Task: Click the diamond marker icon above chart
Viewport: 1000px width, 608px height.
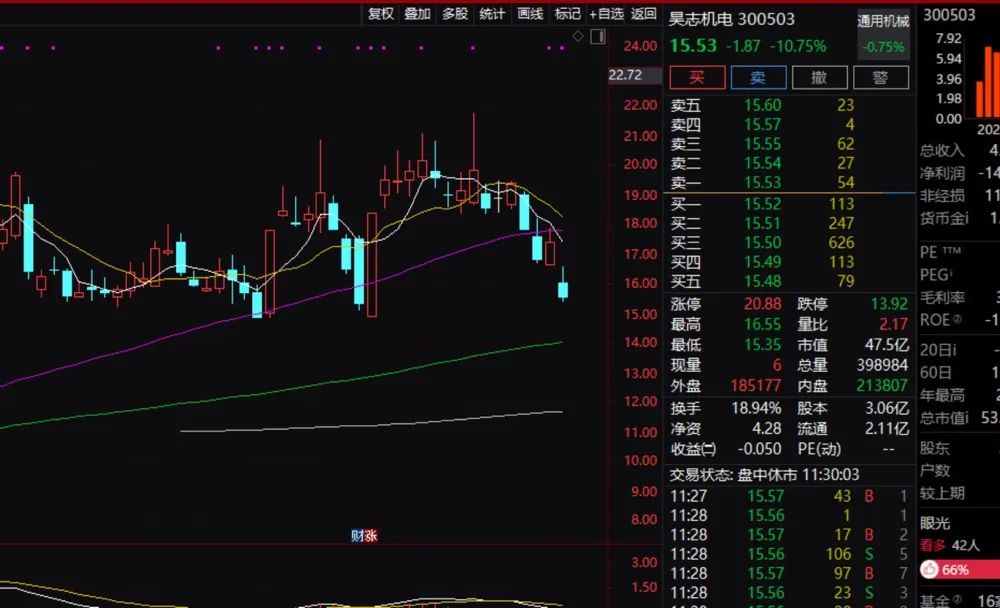Action: [578, 36]
